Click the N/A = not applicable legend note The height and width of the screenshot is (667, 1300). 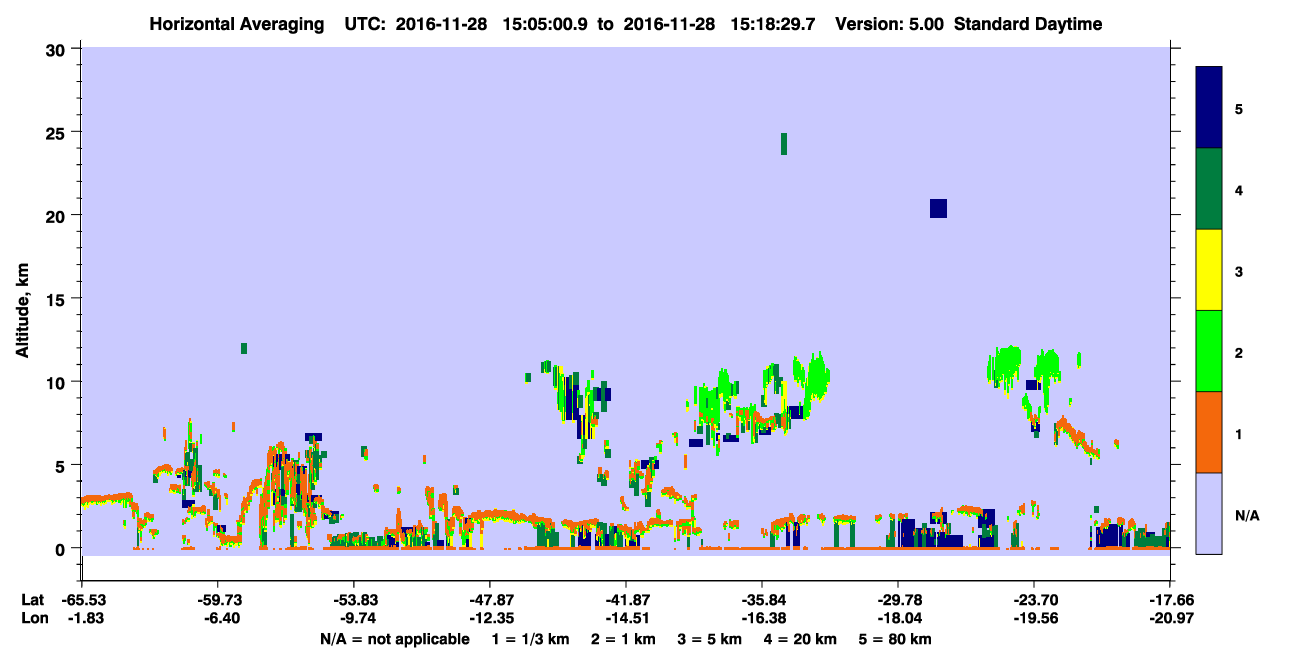click(x=394, y=639)
